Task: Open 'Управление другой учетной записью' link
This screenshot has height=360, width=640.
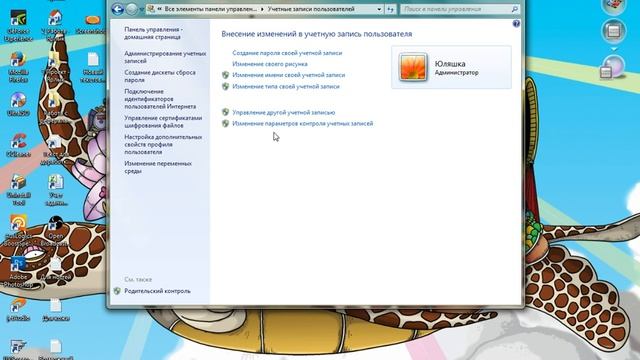Action: 284,112
